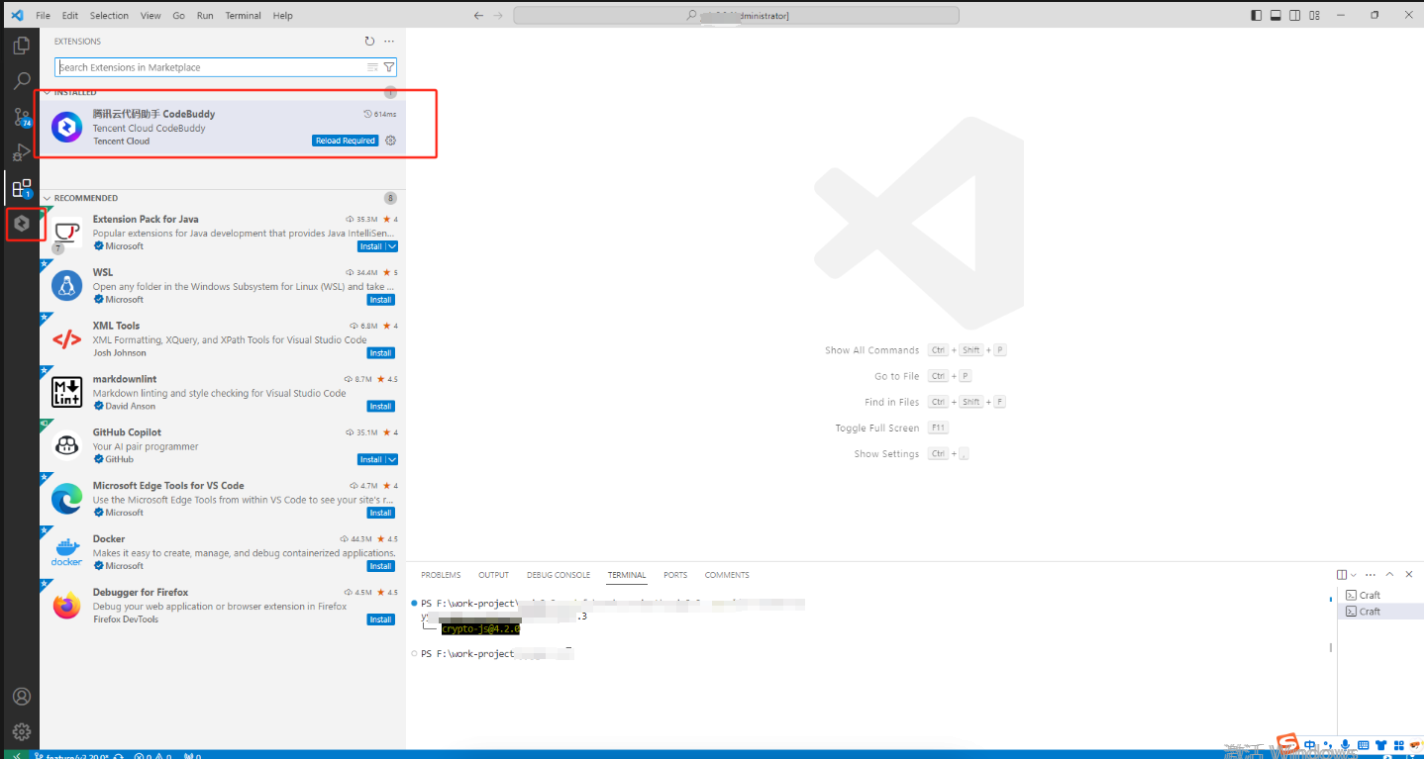1424x759 pixels.
Task: Open the Search view in activity bar
Action: tap(21, 81)
